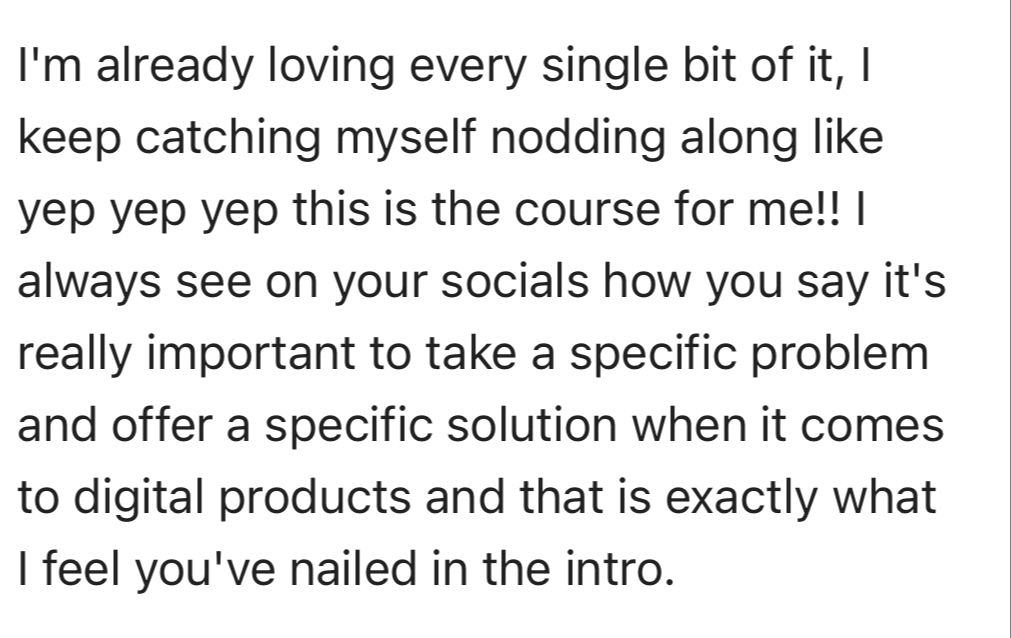Click the word 'catching' in second line
1011x638 pixels.
tap(228, 139)
